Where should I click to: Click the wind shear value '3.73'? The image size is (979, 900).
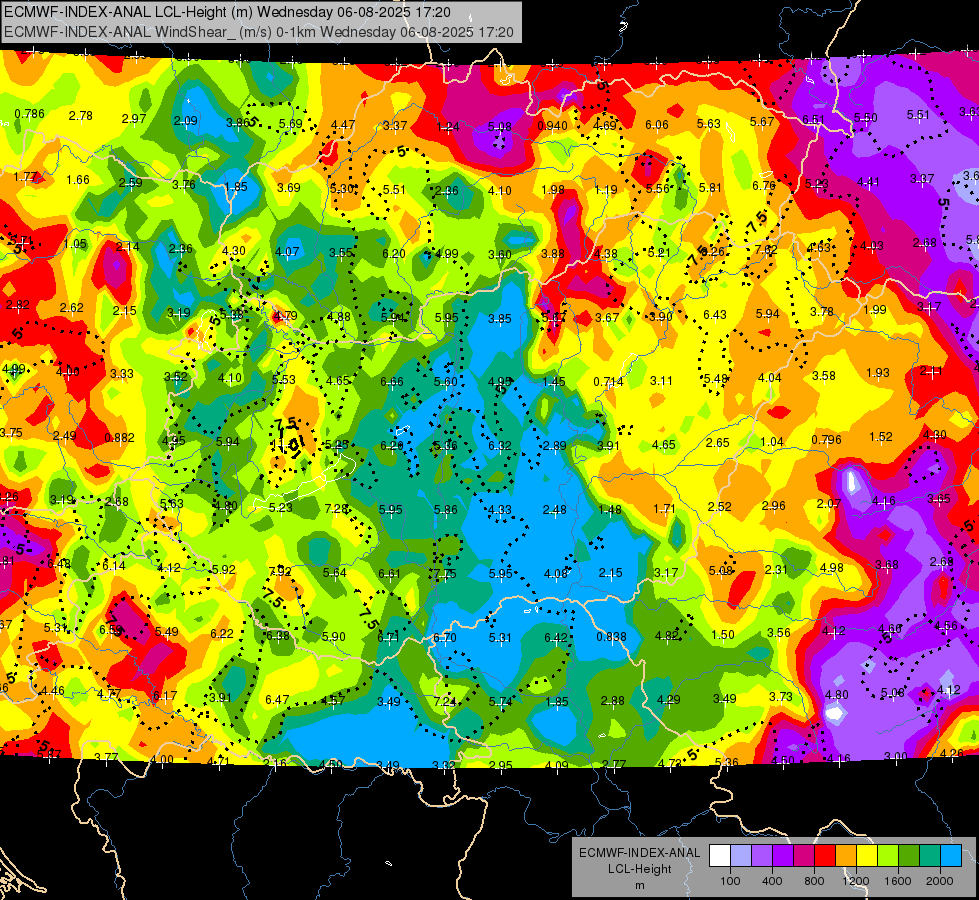click(780, 696)
